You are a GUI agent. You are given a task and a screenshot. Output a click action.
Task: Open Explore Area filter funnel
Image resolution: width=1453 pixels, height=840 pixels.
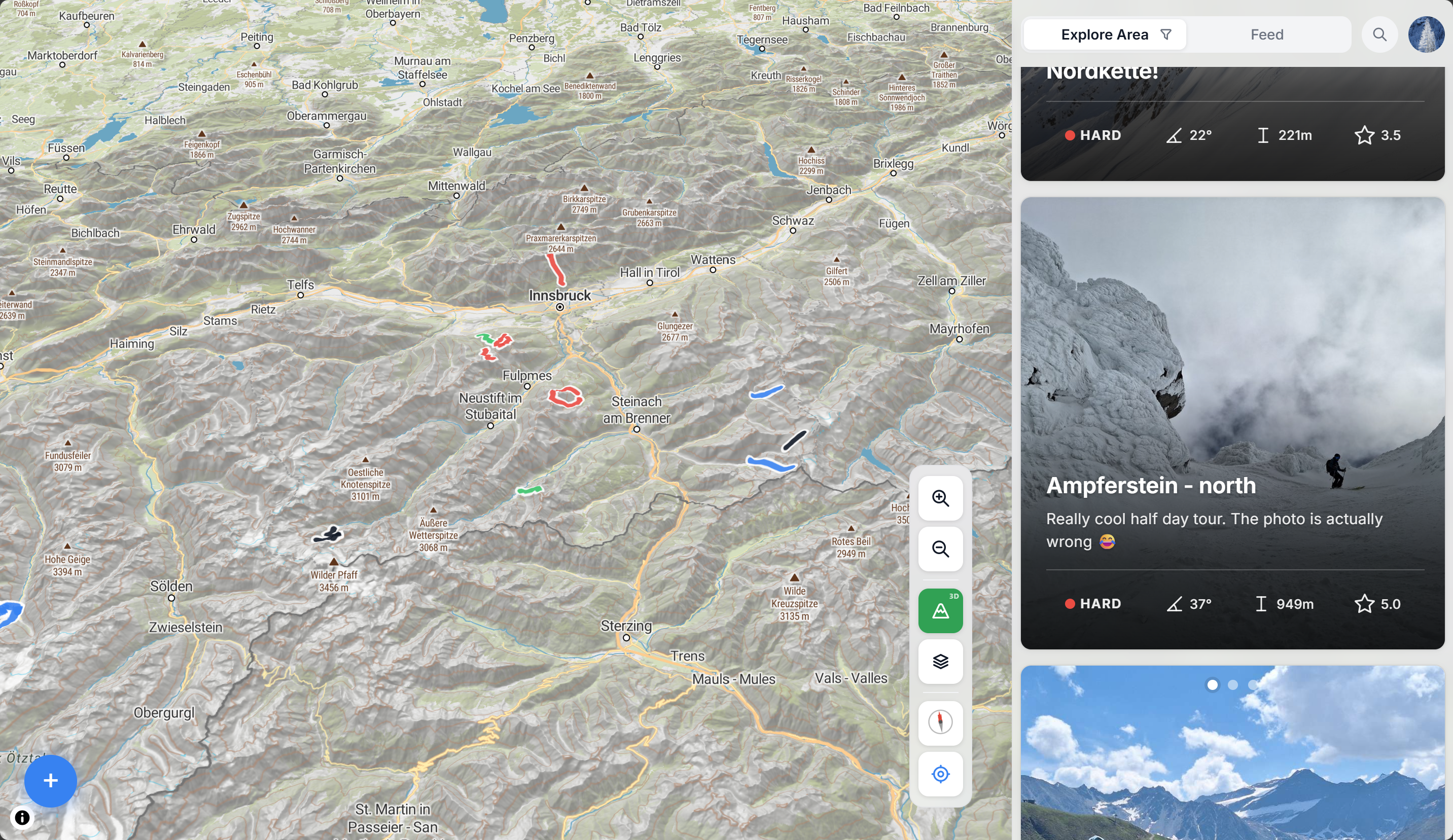click(x=1165, y=34)
